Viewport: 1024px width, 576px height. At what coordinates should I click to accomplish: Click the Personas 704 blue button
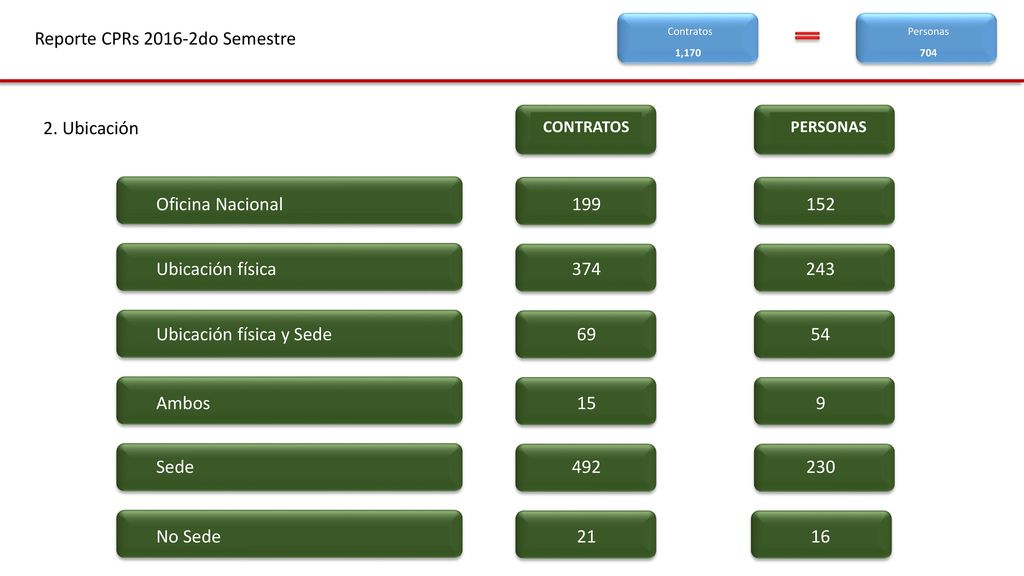click(x=926, y=39)
